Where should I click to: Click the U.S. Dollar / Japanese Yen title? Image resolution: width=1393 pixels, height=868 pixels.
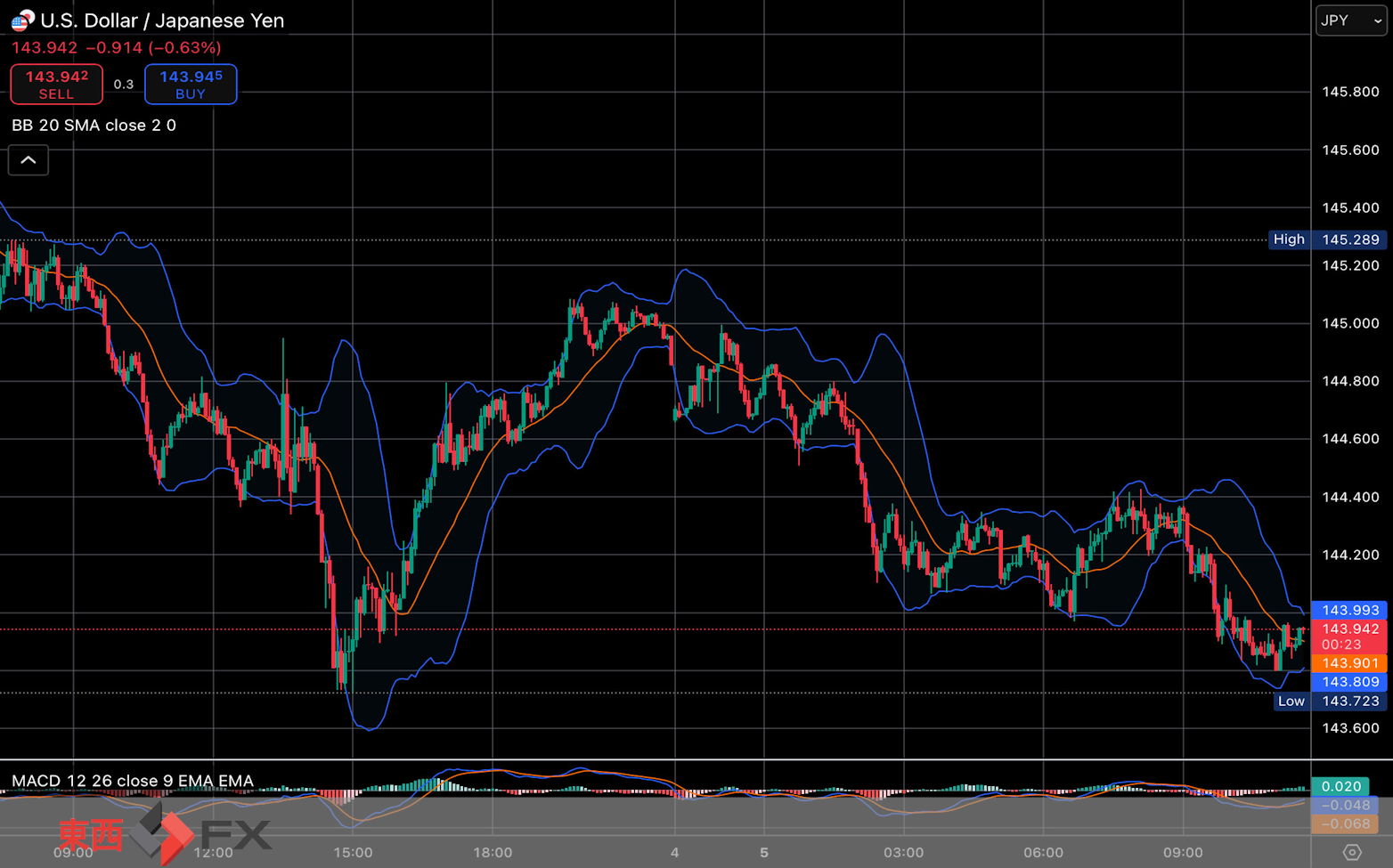[x=162, y=20]
